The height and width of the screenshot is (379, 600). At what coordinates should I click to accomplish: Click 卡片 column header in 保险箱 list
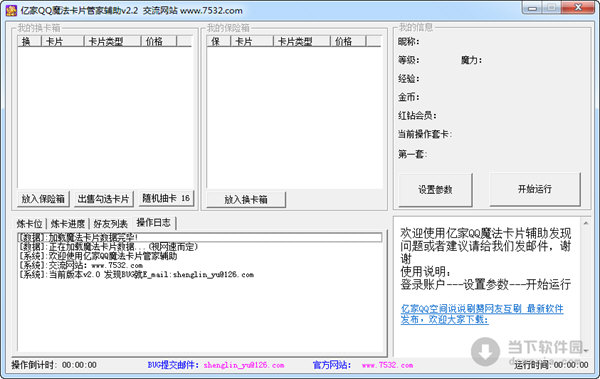click(x=252, y=41)
